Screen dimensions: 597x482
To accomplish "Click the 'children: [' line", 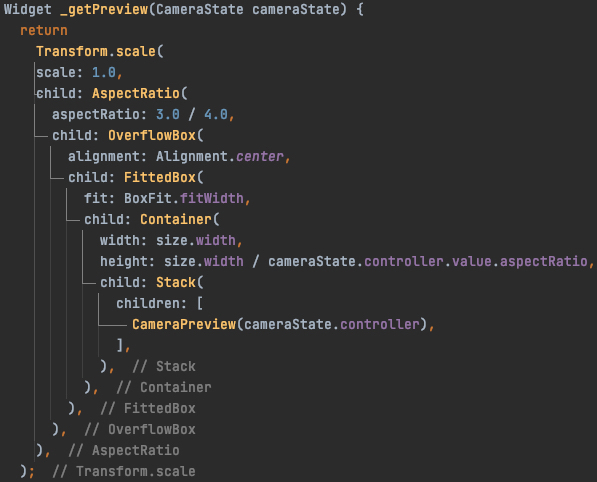I will click(x=160, y=303).
